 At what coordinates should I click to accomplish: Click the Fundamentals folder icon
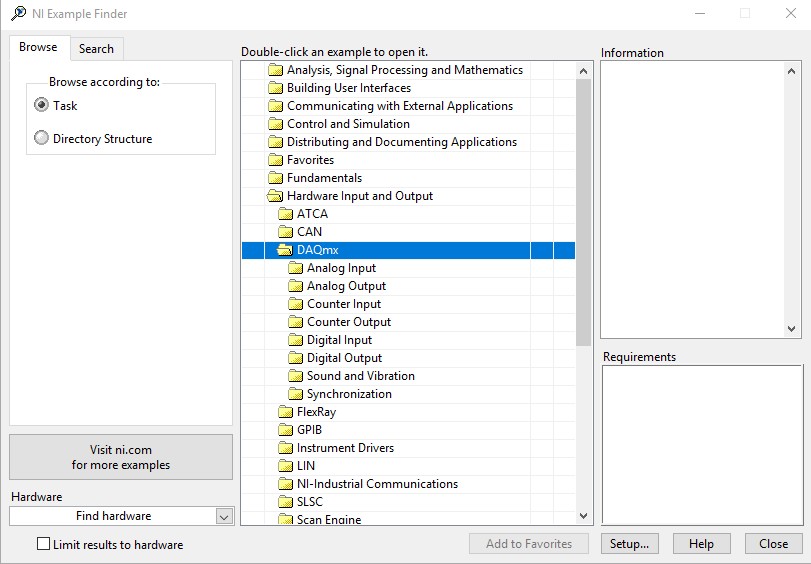point(276,178)
